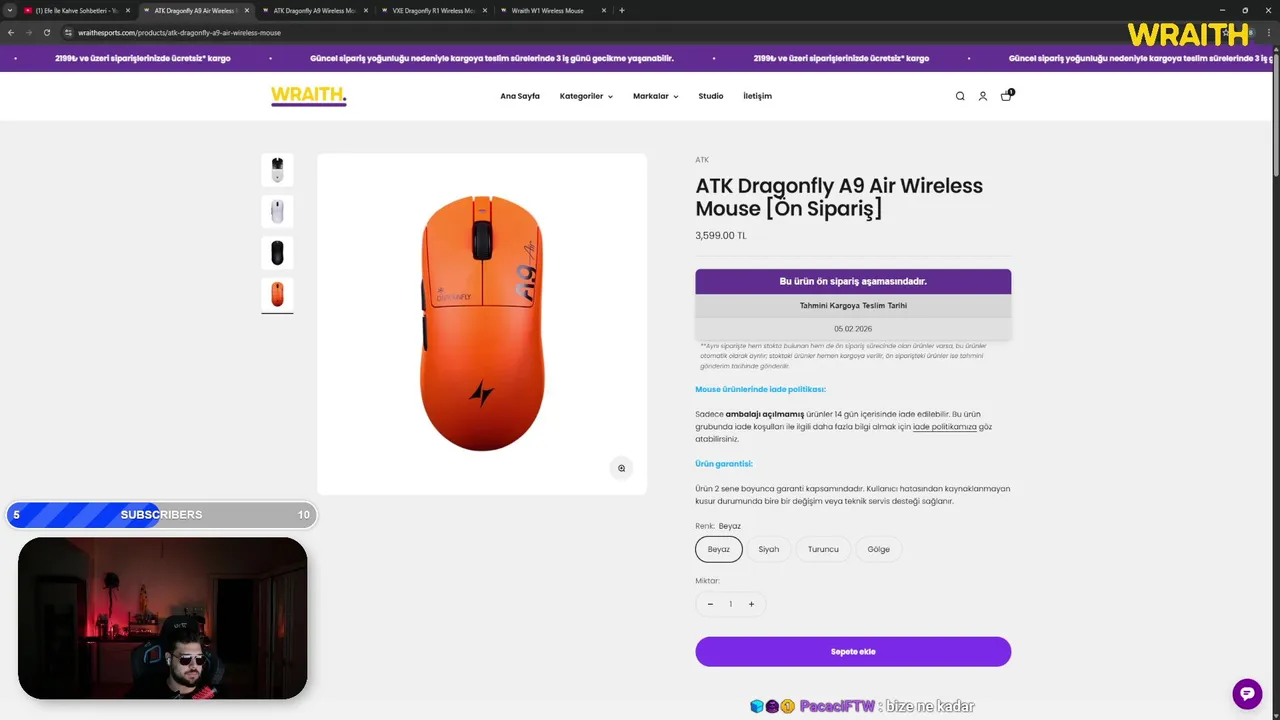This screenshot has height=720, width=1280.
Task: Open the shopping cart icon
Action: pos(1006,96)
